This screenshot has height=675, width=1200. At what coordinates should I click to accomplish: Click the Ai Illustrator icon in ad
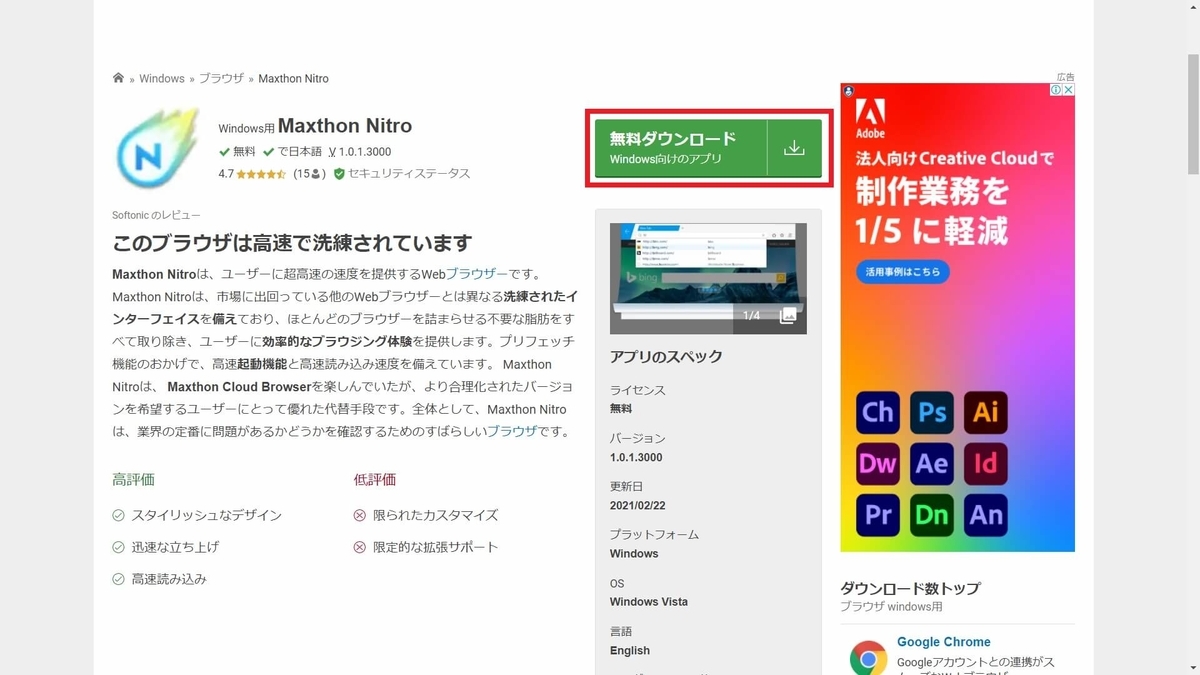[986, 412]
